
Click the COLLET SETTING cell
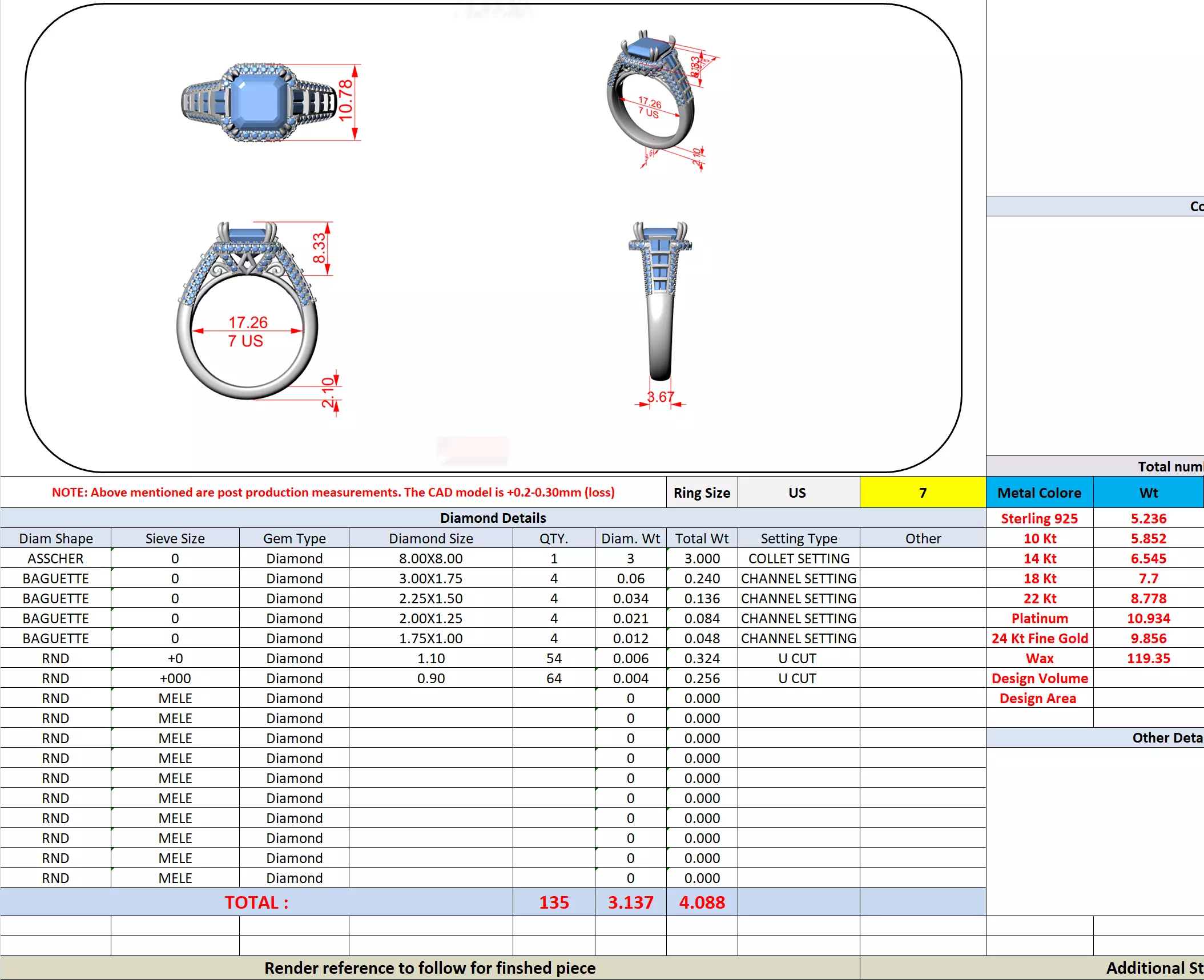tap(798, 558)
